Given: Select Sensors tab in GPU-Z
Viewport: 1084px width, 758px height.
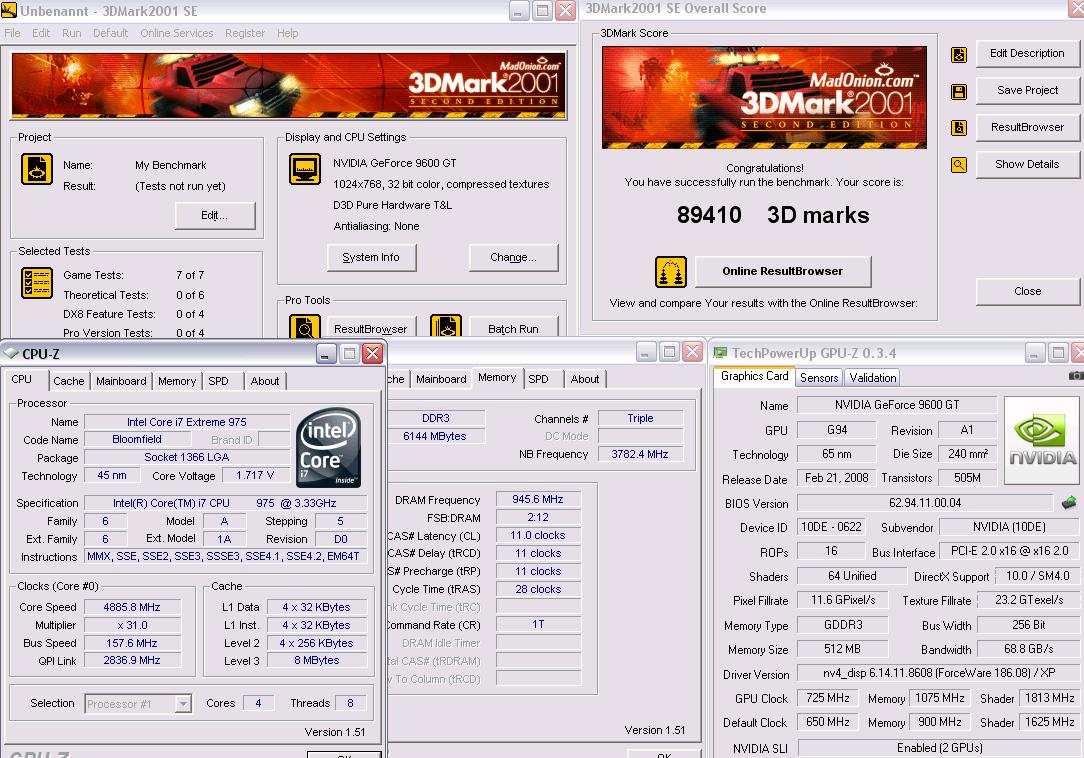Looking at the screenshot, I should click(819, 378).
